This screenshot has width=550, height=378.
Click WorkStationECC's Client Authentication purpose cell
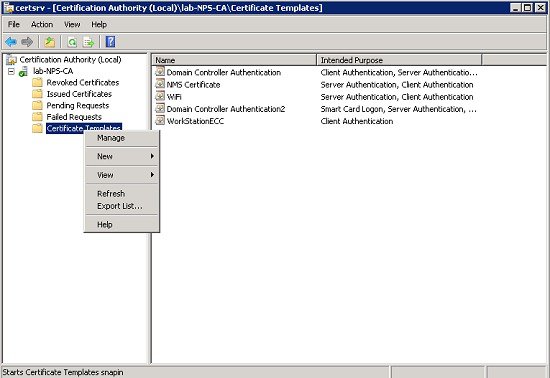coord(357,121)
